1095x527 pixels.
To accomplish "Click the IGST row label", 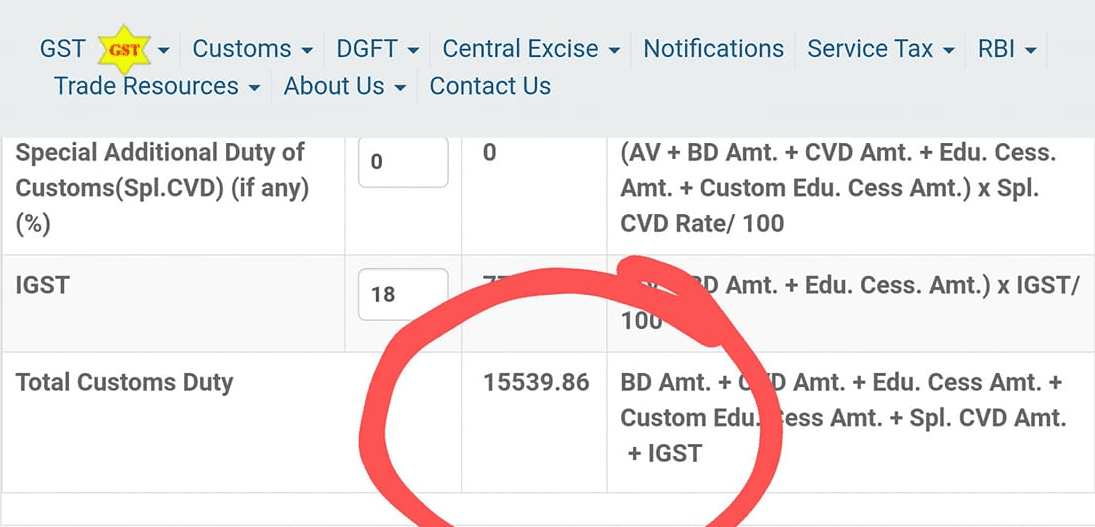I will (42, 284).
